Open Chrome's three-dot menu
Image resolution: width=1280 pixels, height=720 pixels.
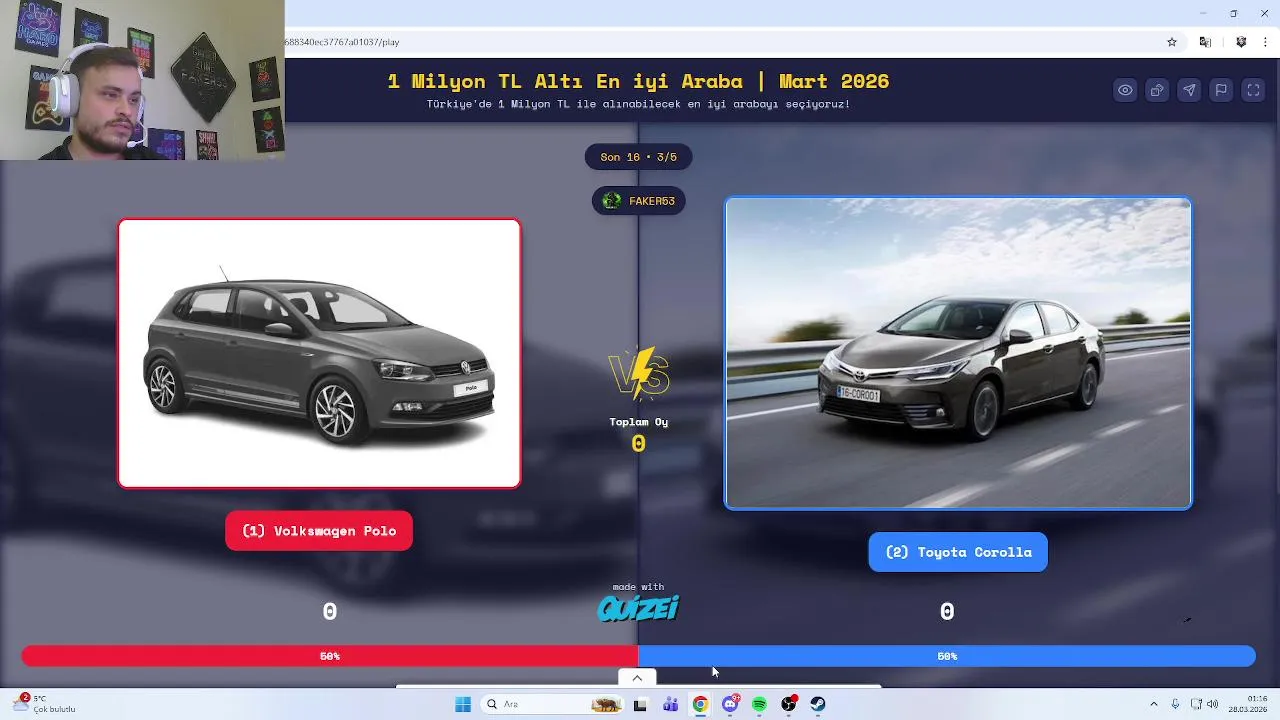(1266, 42)
